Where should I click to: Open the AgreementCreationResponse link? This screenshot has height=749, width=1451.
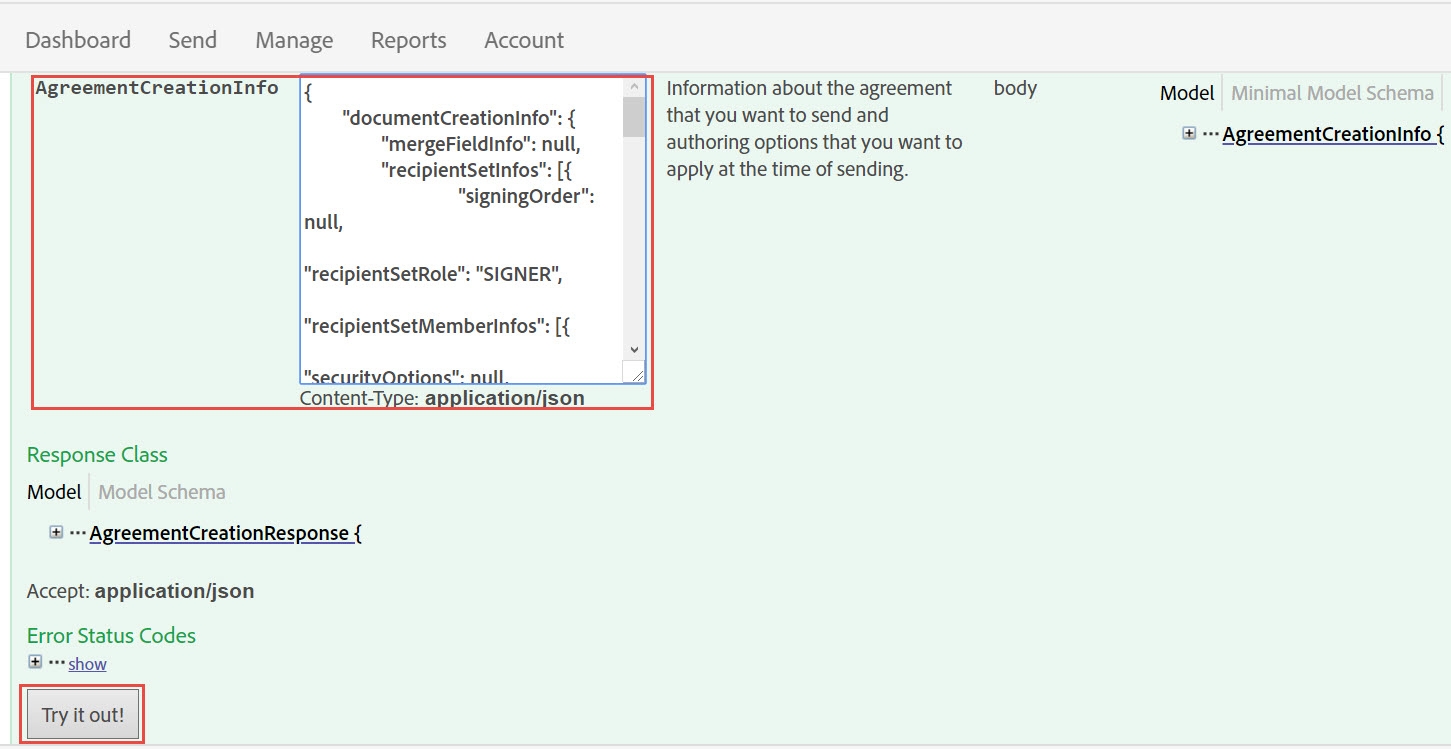224,532
